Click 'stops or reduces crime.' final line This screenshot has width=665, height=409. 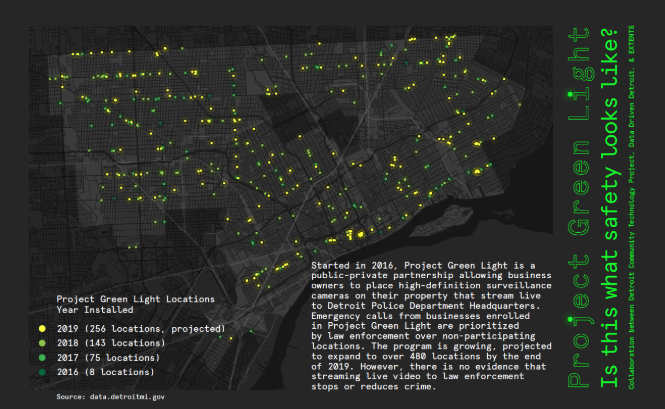point(374,387)
